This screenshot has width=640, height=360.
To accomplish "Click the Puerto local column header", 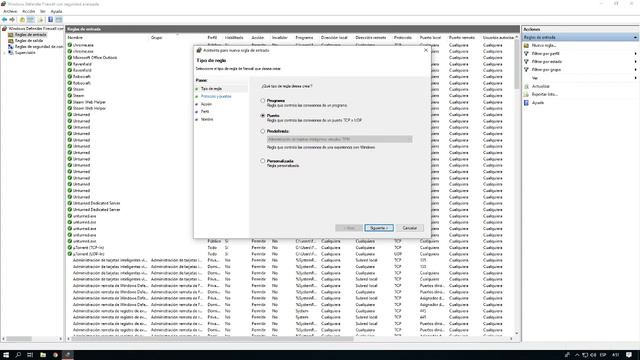I will click(430, 38).
